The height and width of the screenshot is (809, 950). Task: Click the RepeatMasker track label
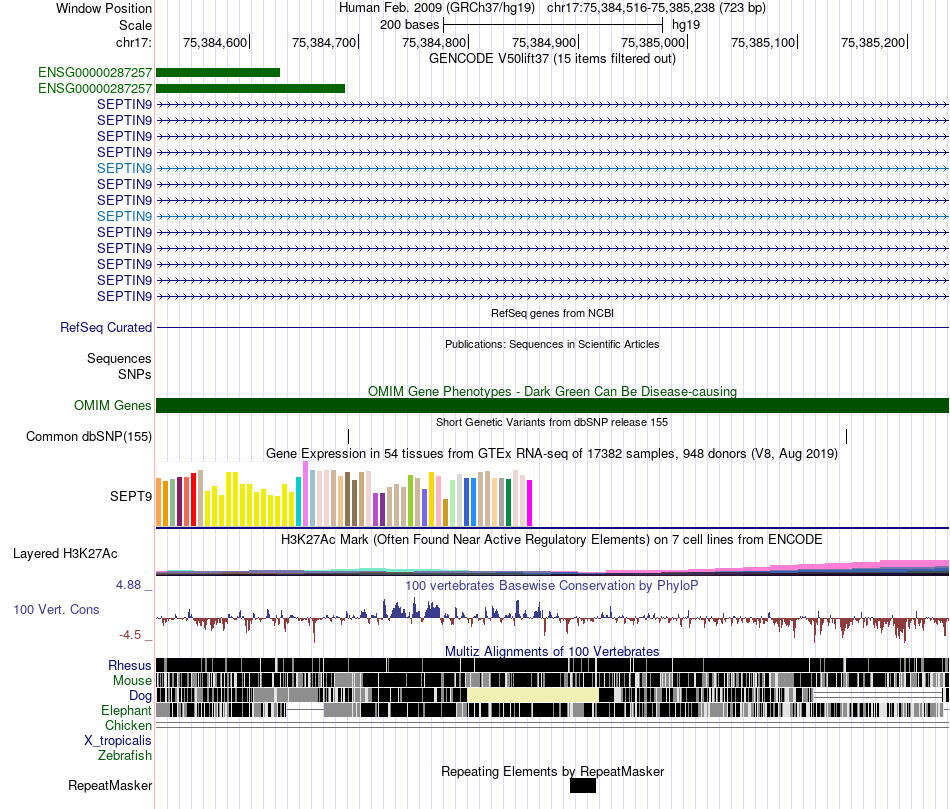(x=110, y=785)
